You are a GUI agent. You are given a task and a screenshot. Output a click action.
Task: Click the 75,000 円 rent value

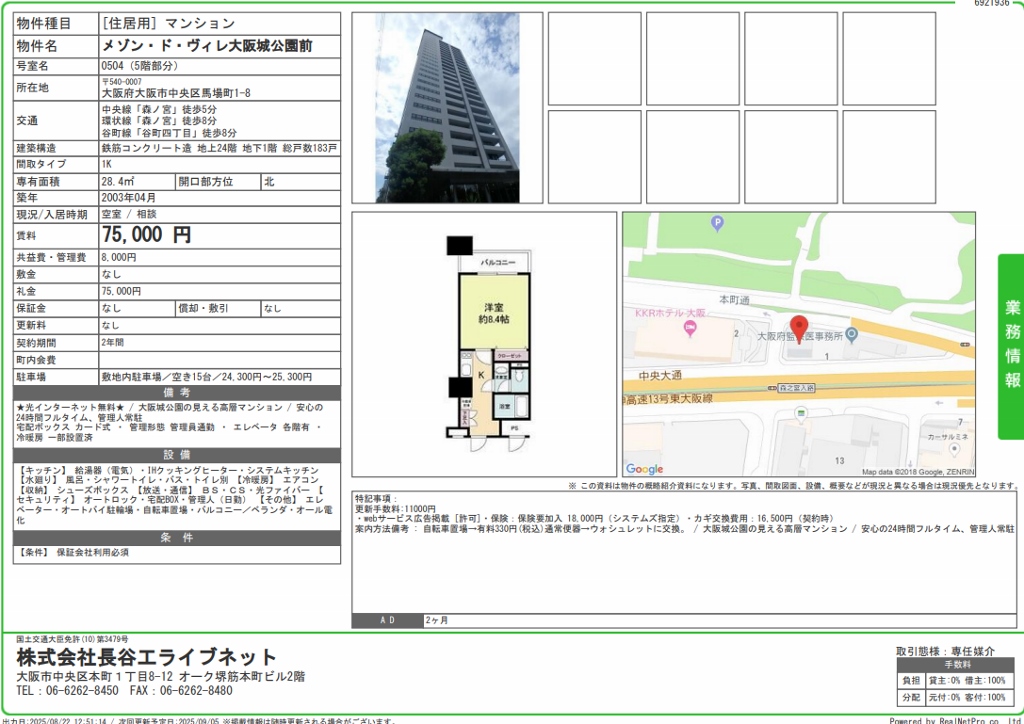click(147, 235)
